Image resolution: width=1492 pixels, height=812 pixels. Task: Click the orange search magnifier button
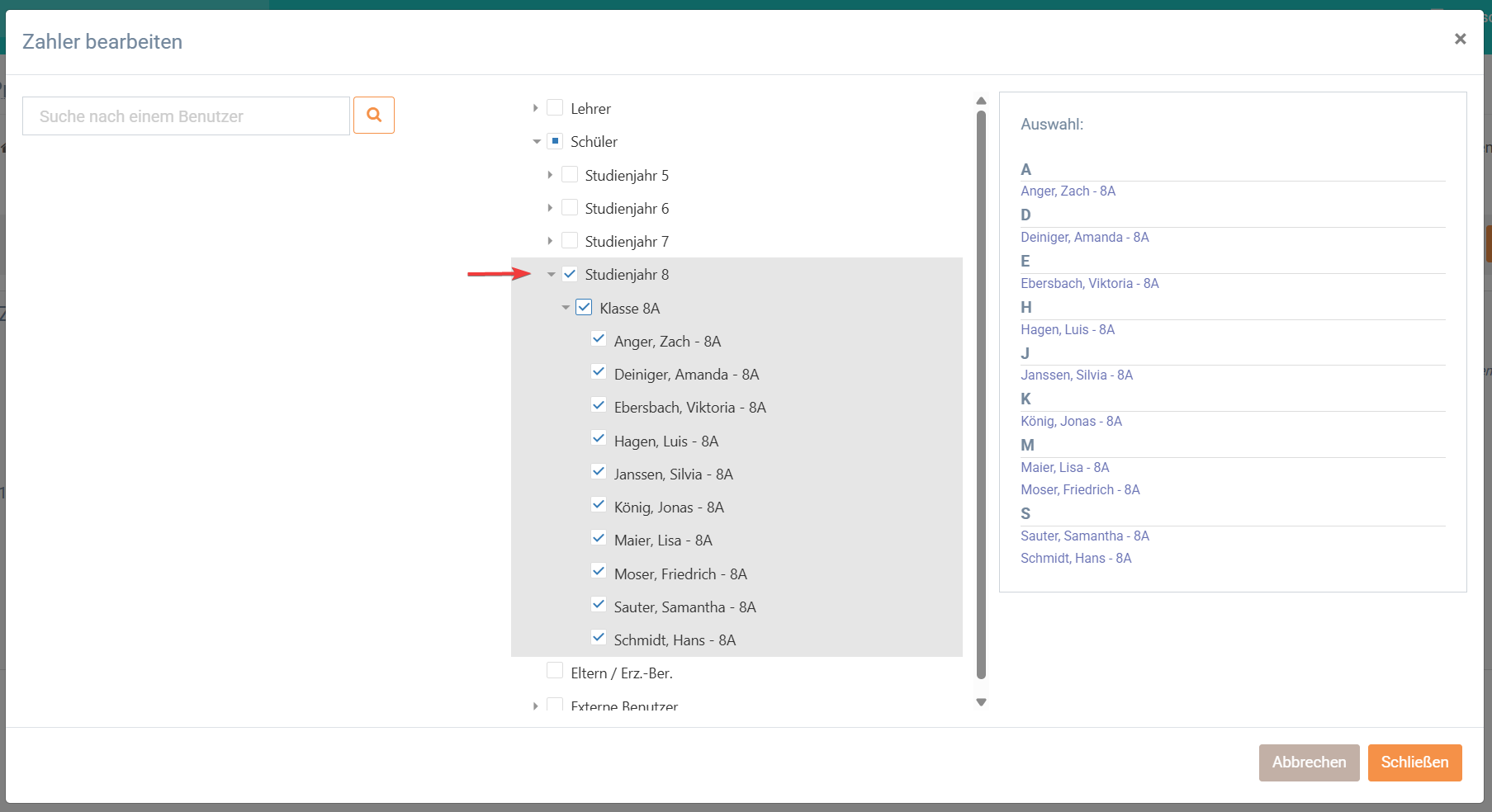pyautogui.click(x=373, y=116)
